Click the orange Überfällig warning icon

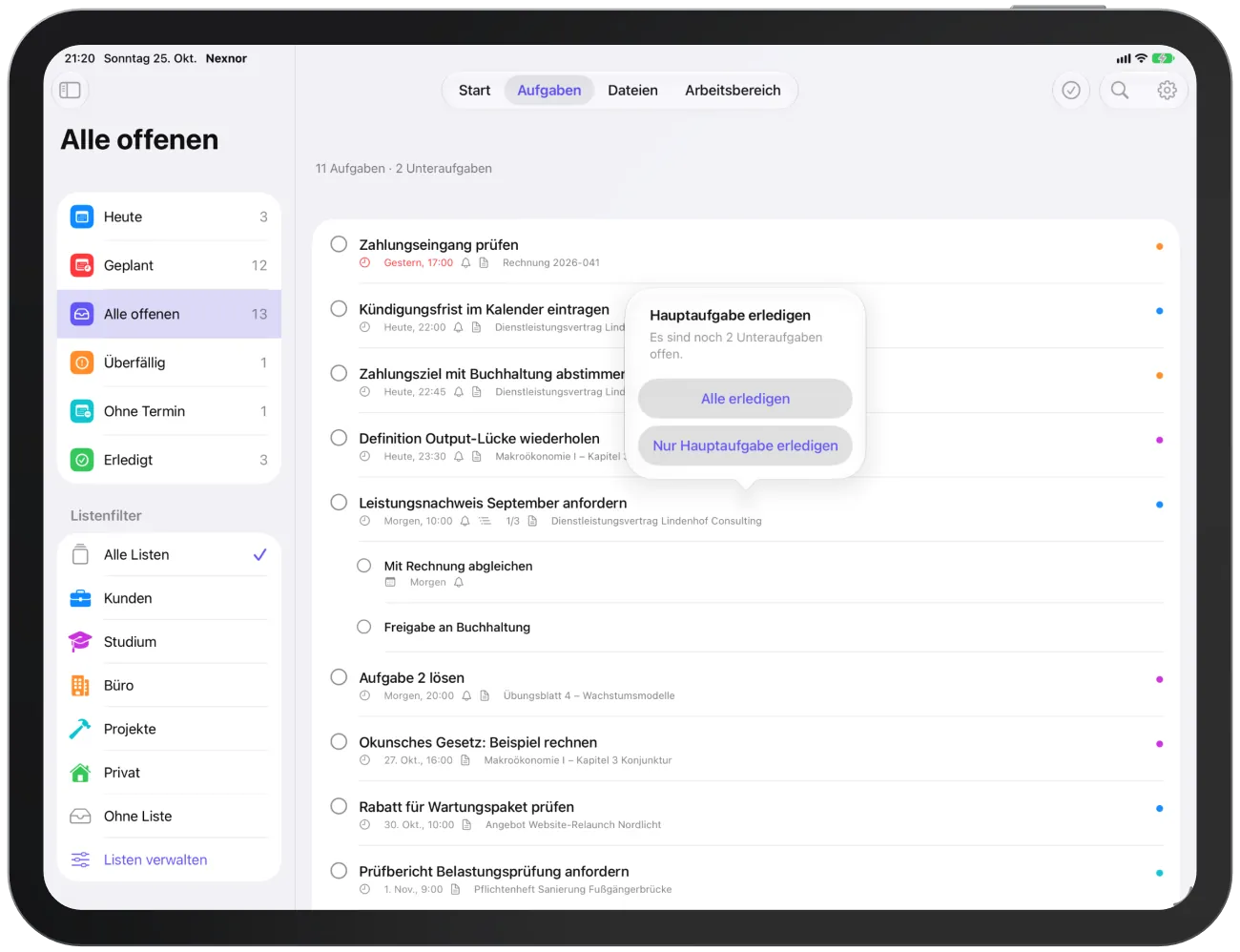(x=82, y=362)
